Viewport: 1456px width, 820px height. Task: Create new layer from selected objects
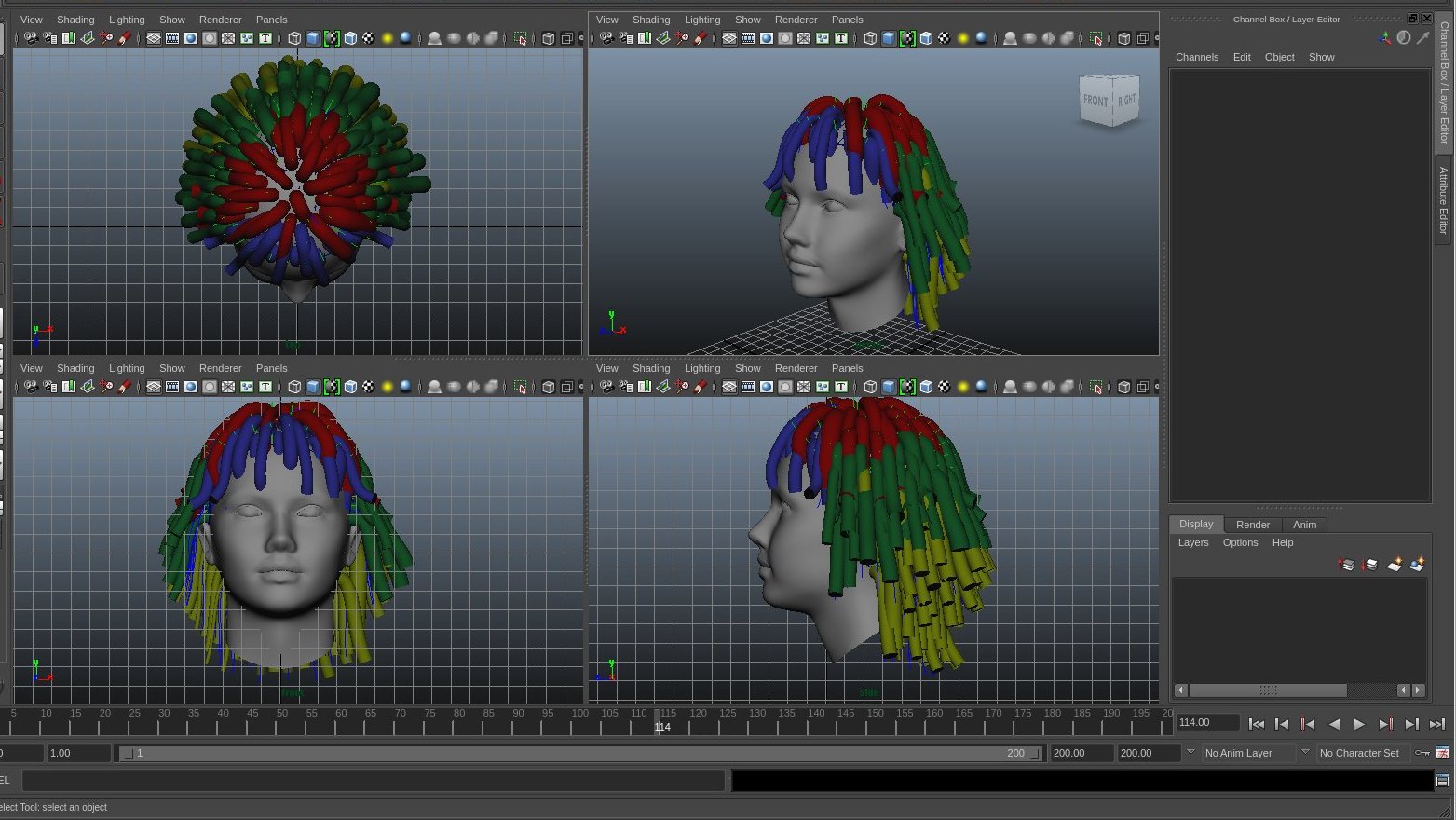click(x=1417, y=565)
